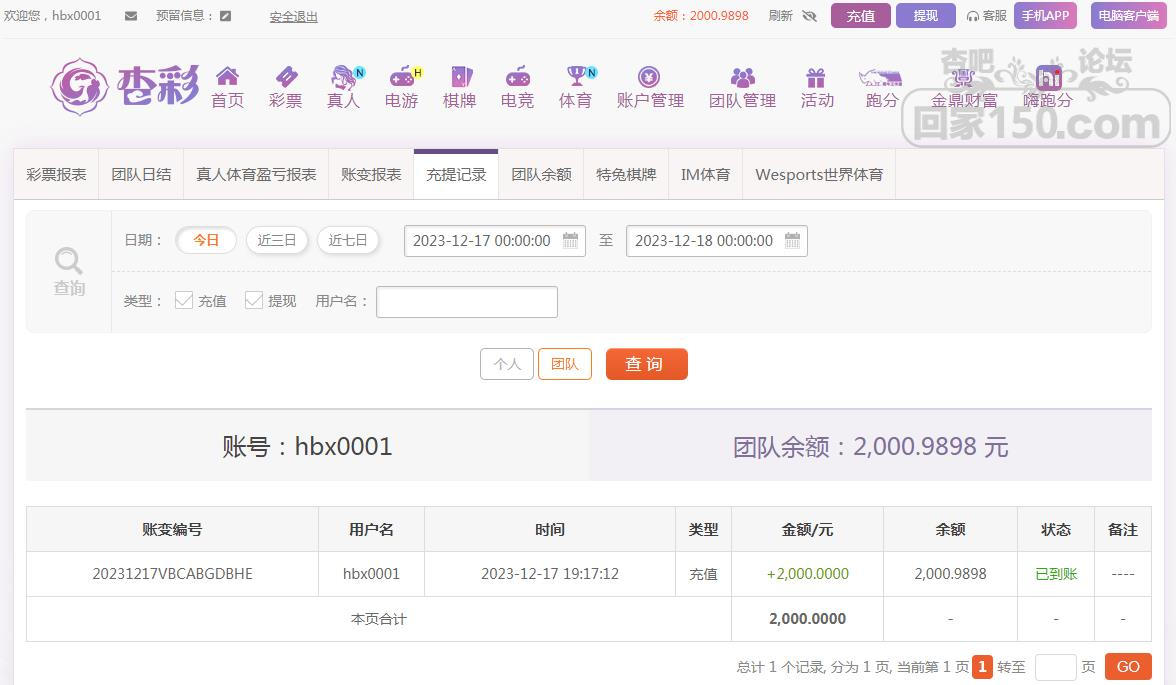The image size is (1176, 685).
Task: Open the 电竞 esports section
Action: click(518, 87)
